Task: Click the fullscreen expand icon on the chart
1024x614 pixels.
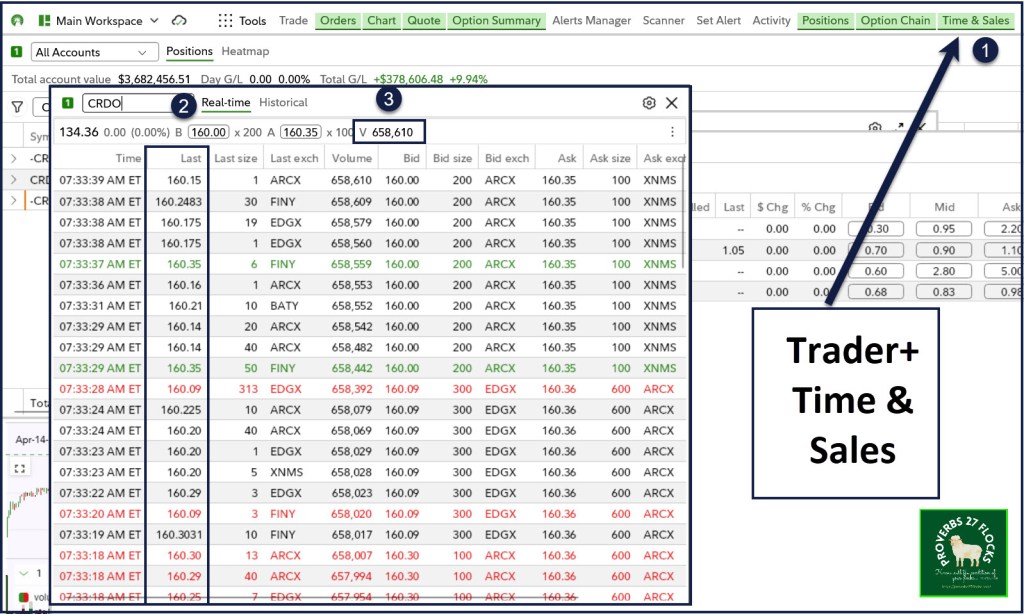Action: point(19,468)
